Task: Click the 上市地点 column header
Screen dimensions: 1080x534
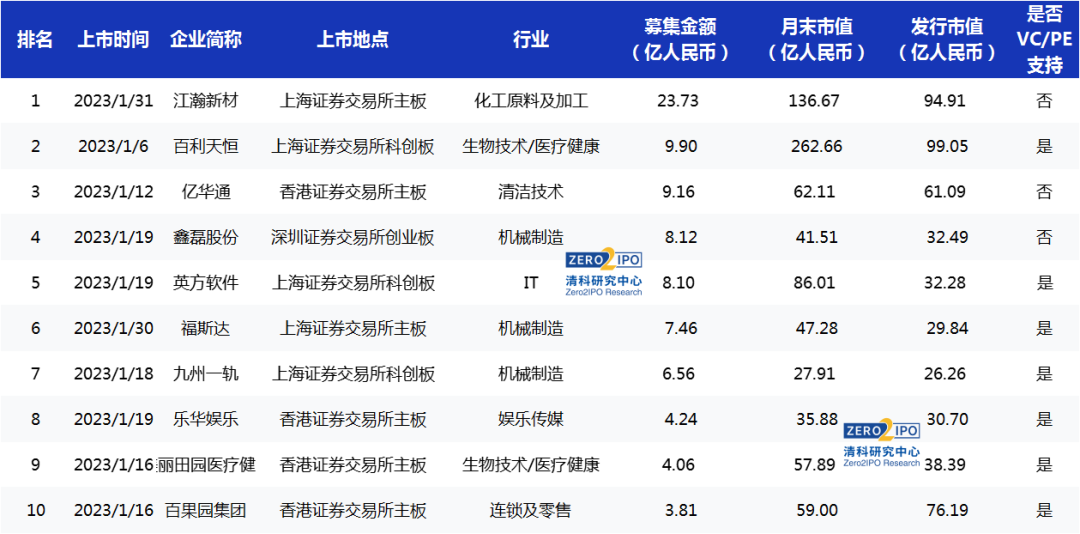Action: click(x=353, y=40)
